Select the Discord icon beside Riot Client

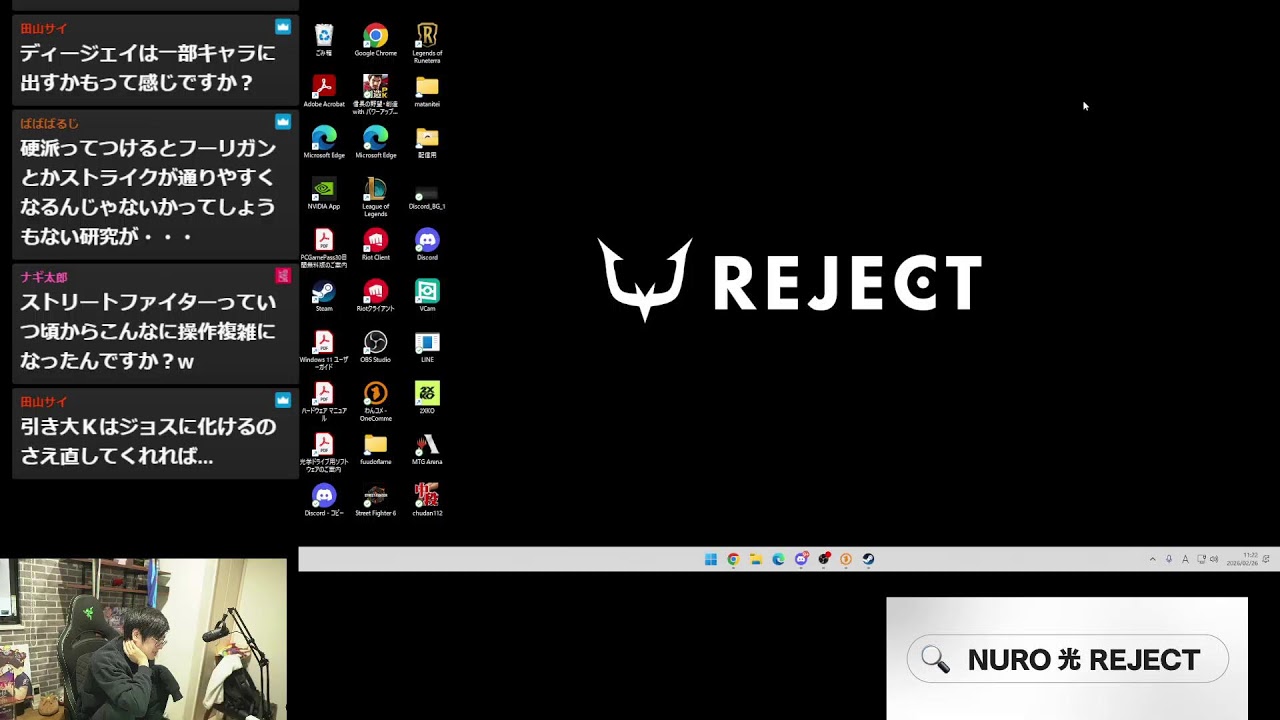click(427, 244)
